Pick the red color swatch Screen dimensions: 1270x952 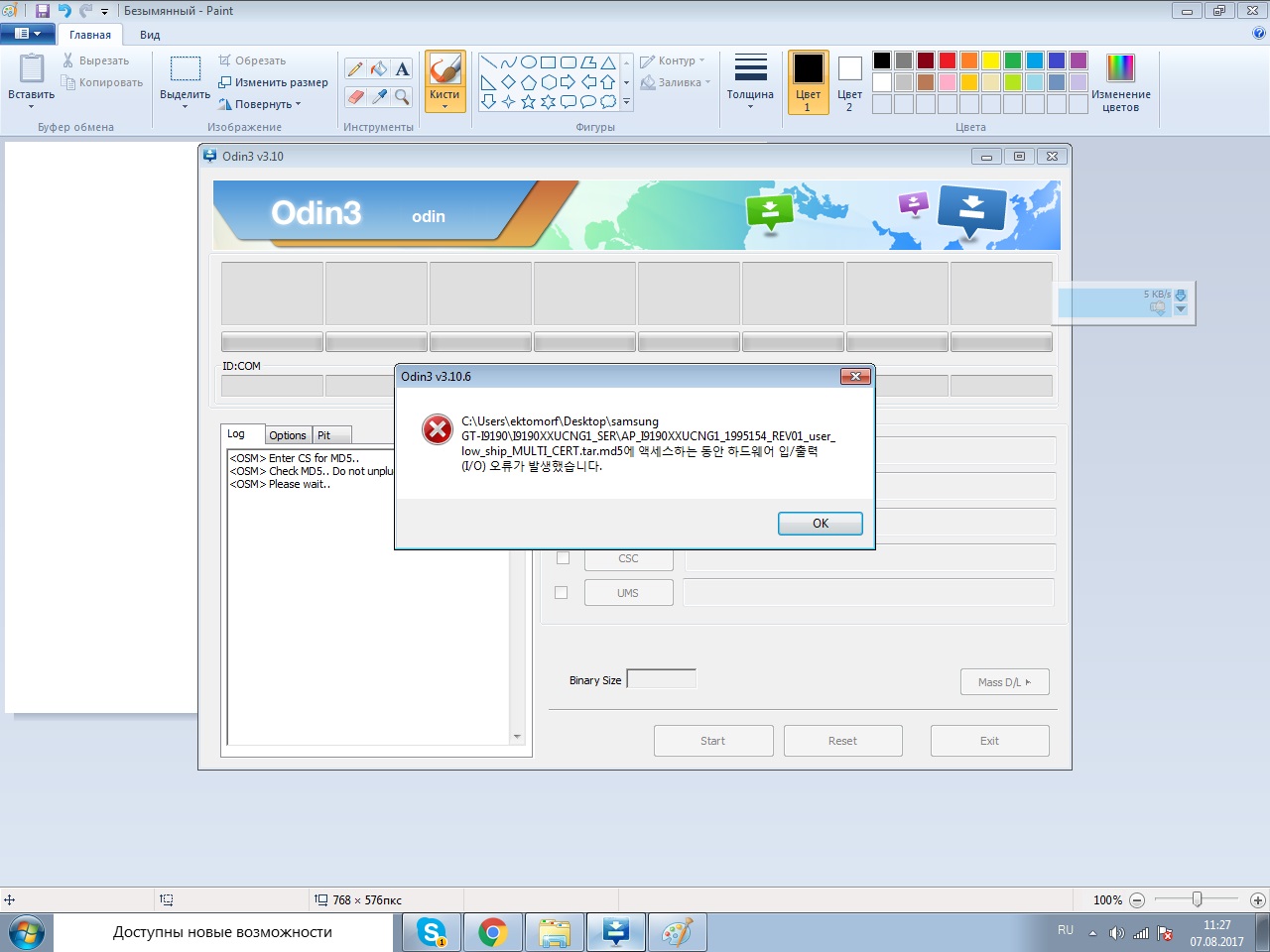tap(948, 60)
